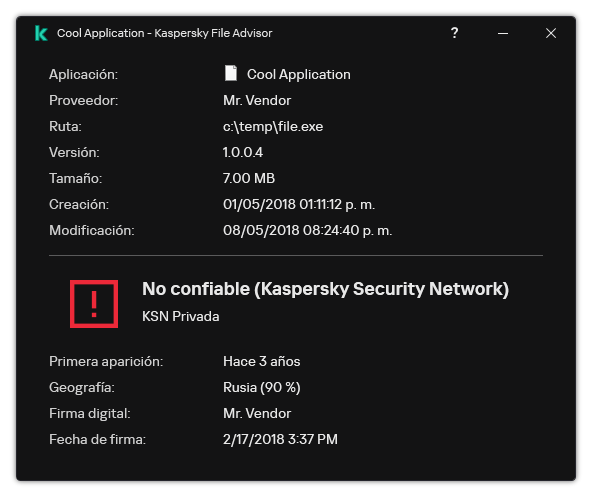Click the red exclamation warning icon
Image resolution: width=592 pixels, height=497 pixels.
(x=94, y=304)
